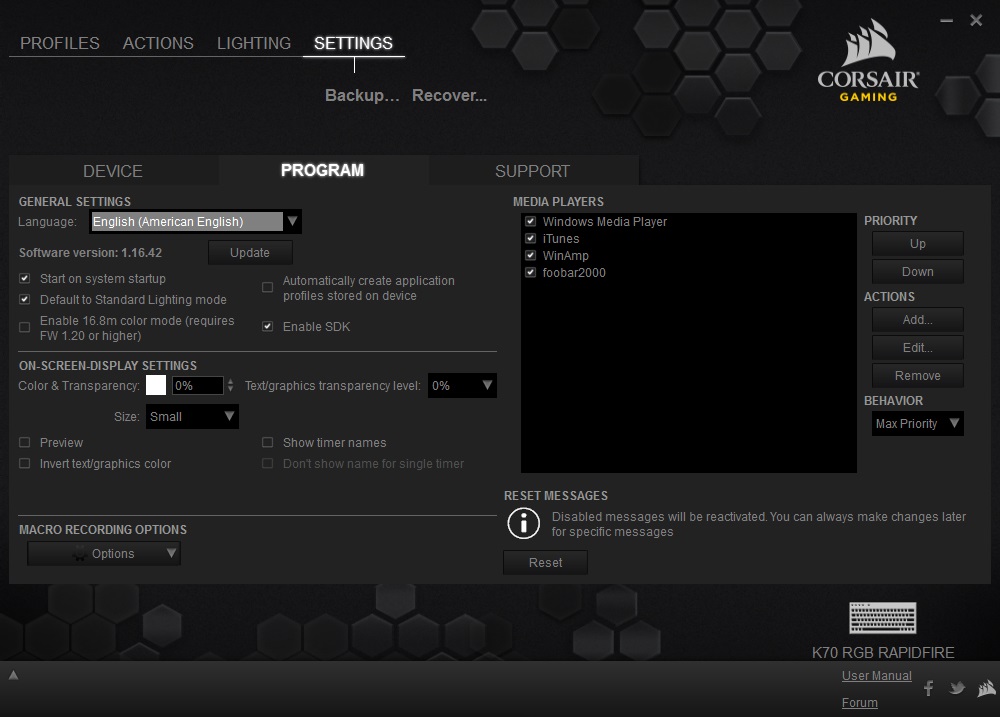
Task: Click the OSD transparency 0% field
Action: pos(198,385)
